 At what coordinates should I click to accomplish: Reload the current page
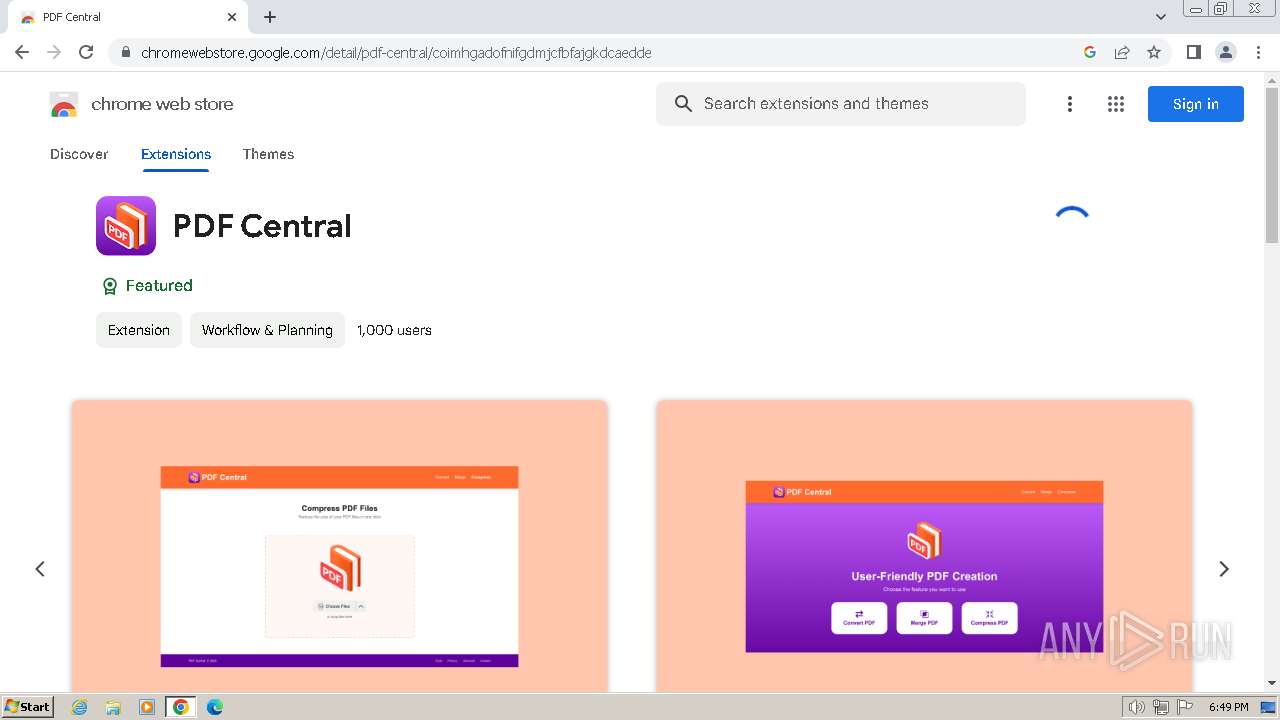coord(86,52)
